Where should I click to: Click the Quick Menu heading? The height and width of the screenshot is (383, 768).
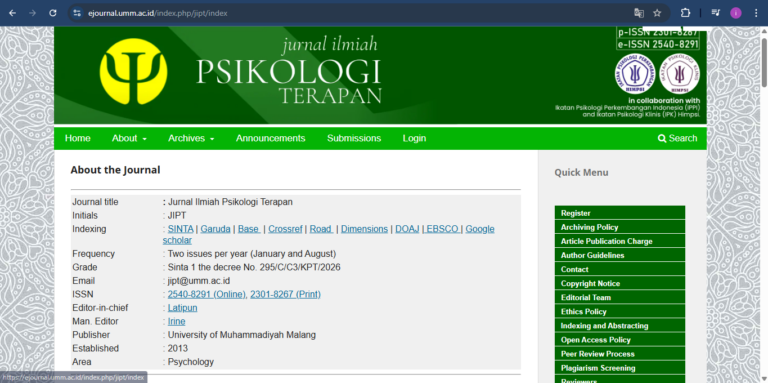tap(581, 172)
